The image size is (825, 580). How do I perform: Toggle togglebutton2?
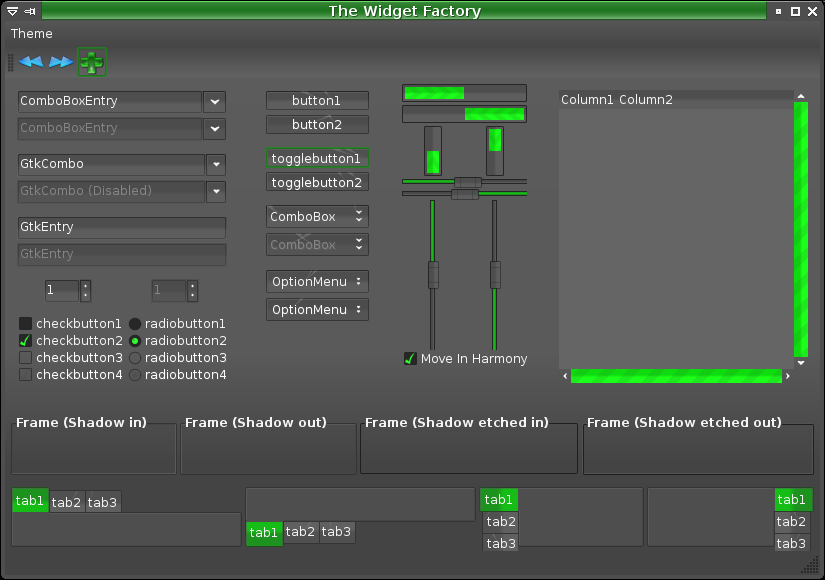coord(317,182)
